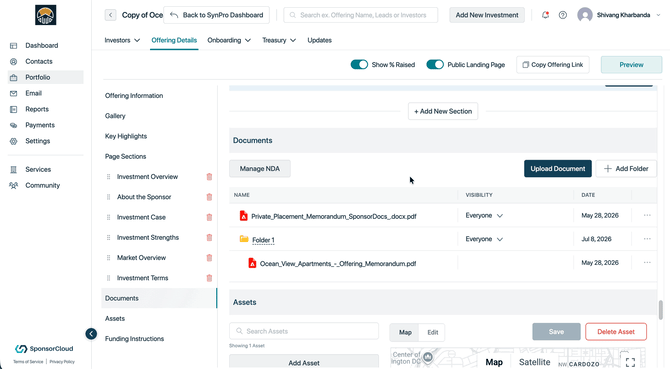Open the Private Placement Memorandum PDF icon

pyautogui.click(x=244, y=216)
